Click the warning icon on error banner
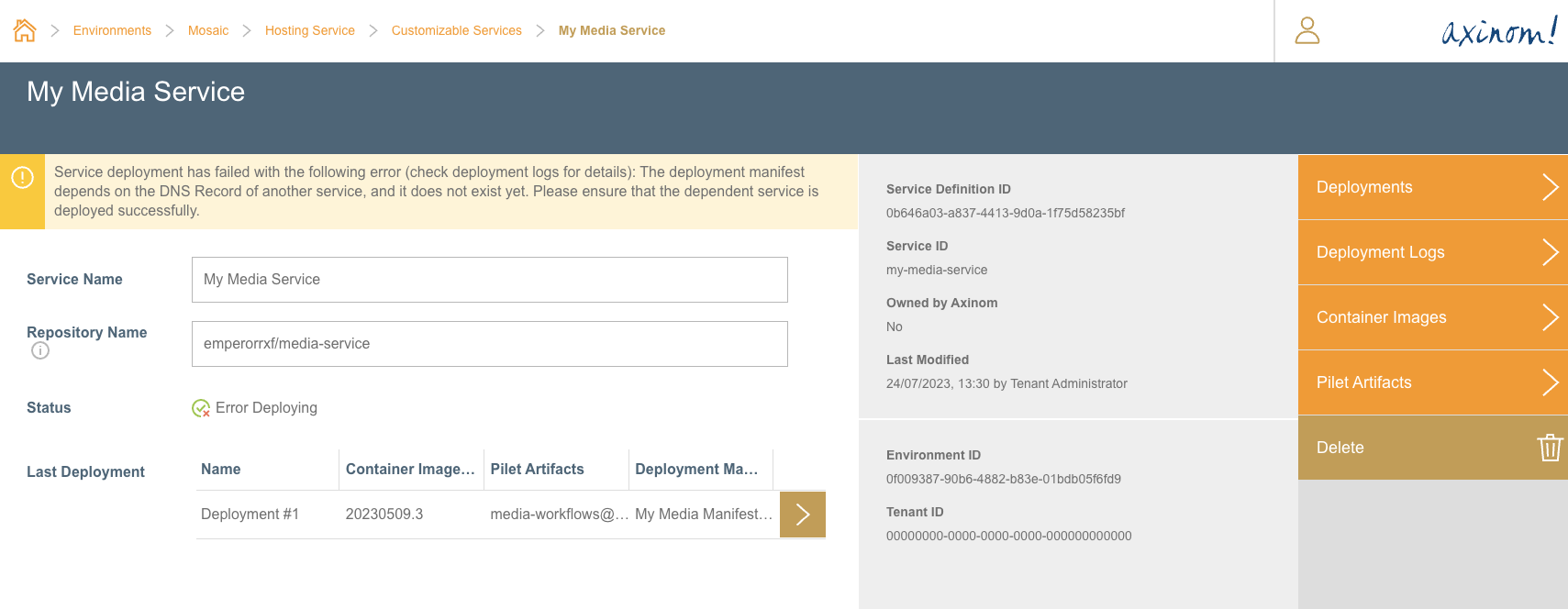This screenshot has height=609, width=1568. (x=22, y=177)
